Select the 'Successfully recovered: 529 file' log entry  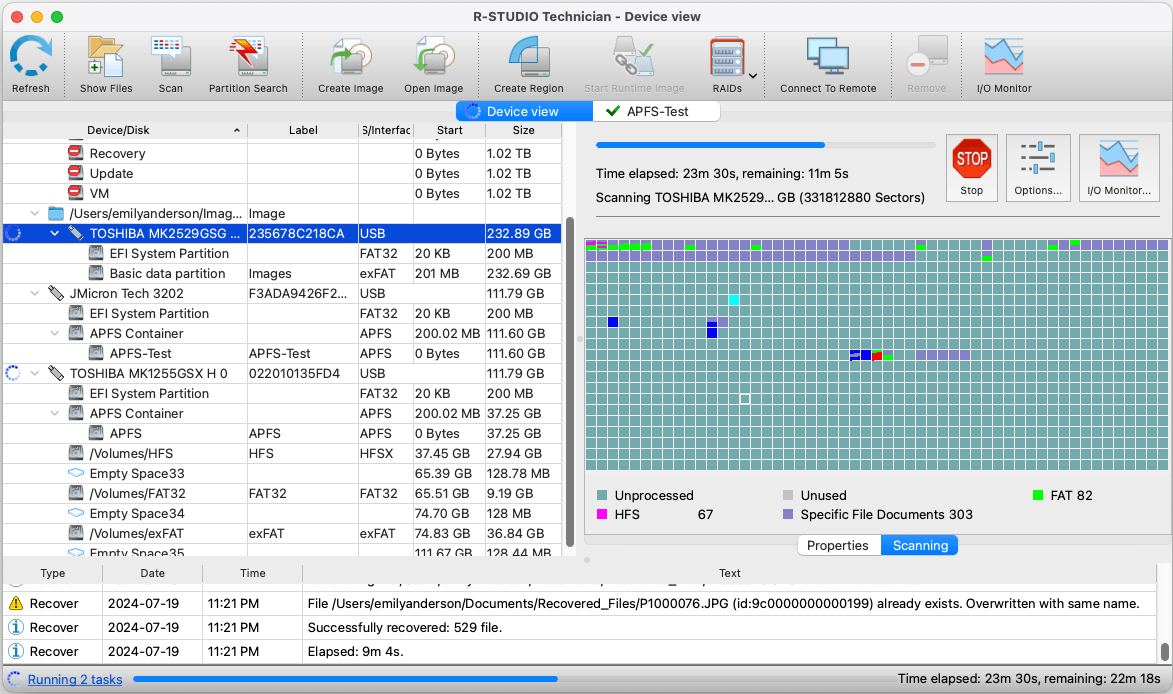coord(581,627)
